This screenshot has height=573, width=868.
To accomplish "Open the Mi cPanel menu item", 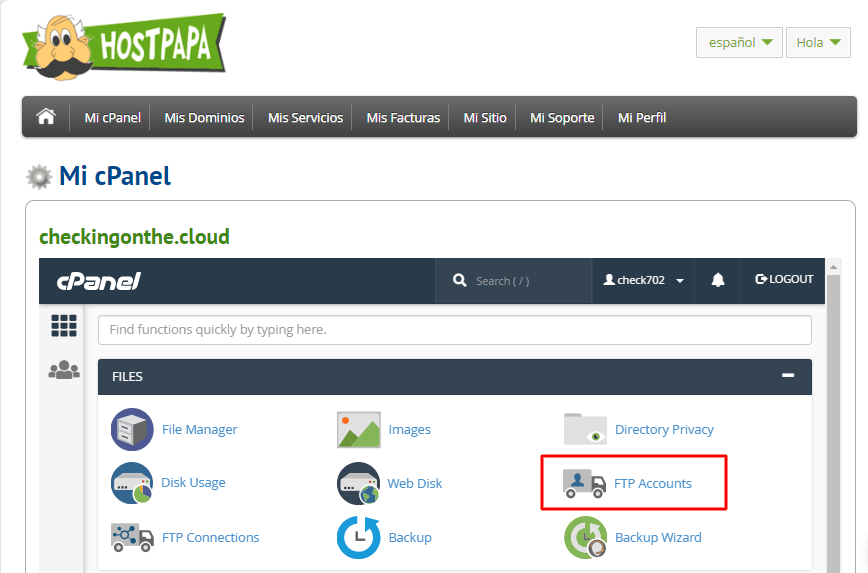I will click(112, 117).
